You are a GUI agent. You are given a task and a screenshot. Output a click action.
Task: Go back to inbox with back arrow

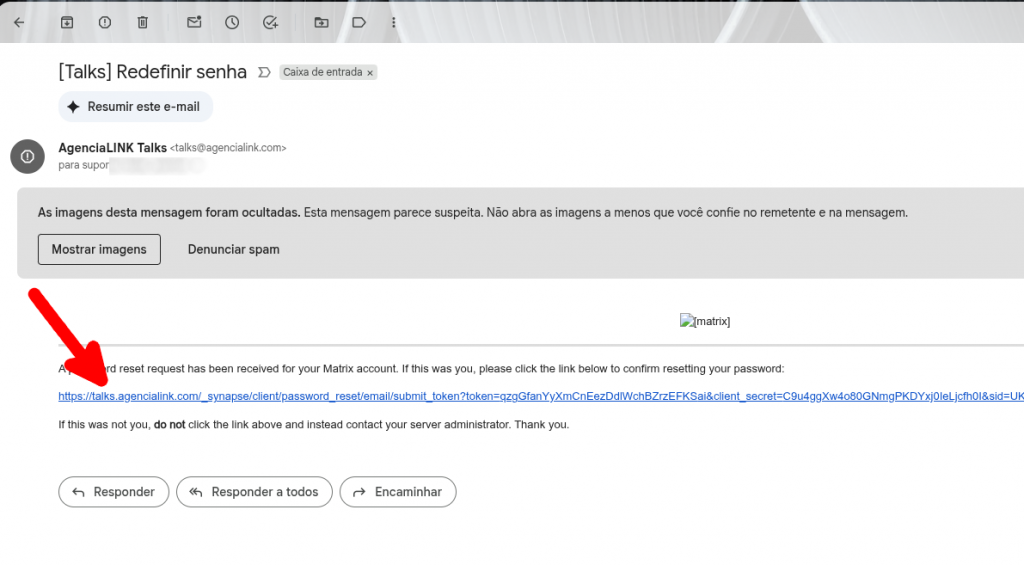click(18, 22)
